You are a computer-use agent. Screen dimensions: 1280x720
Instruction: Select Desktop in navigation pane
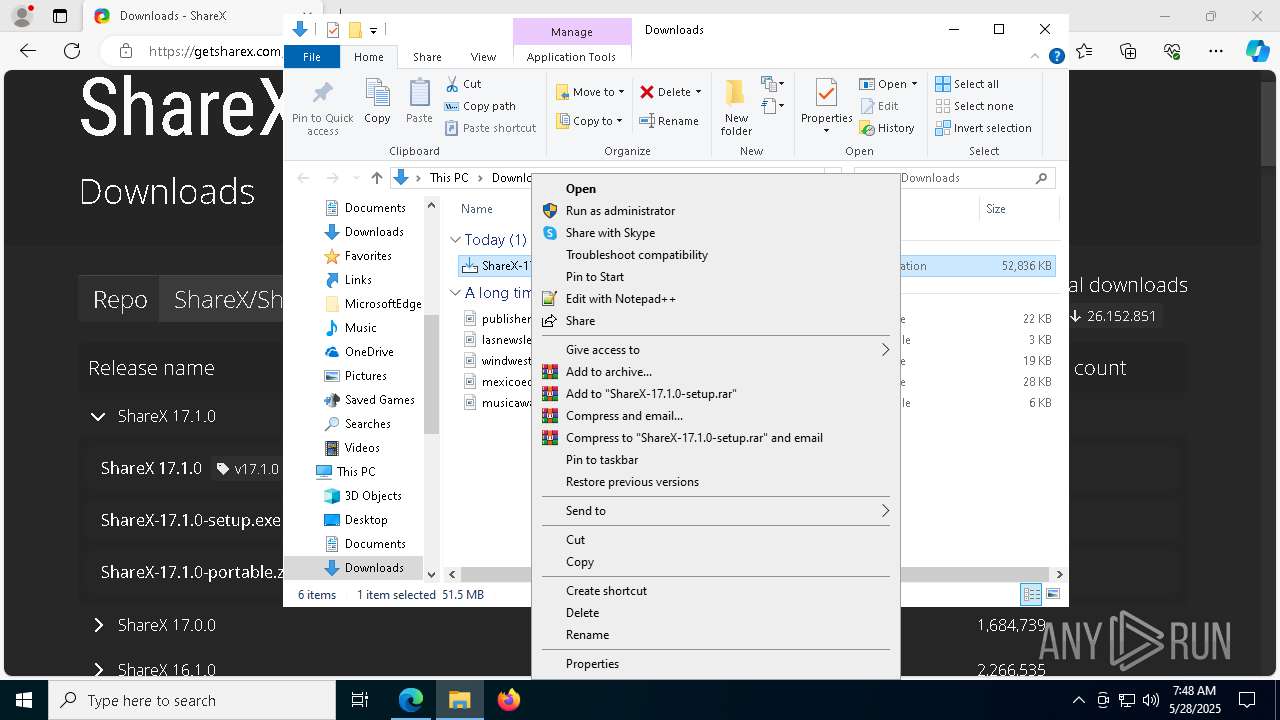(x=366, y=520)
